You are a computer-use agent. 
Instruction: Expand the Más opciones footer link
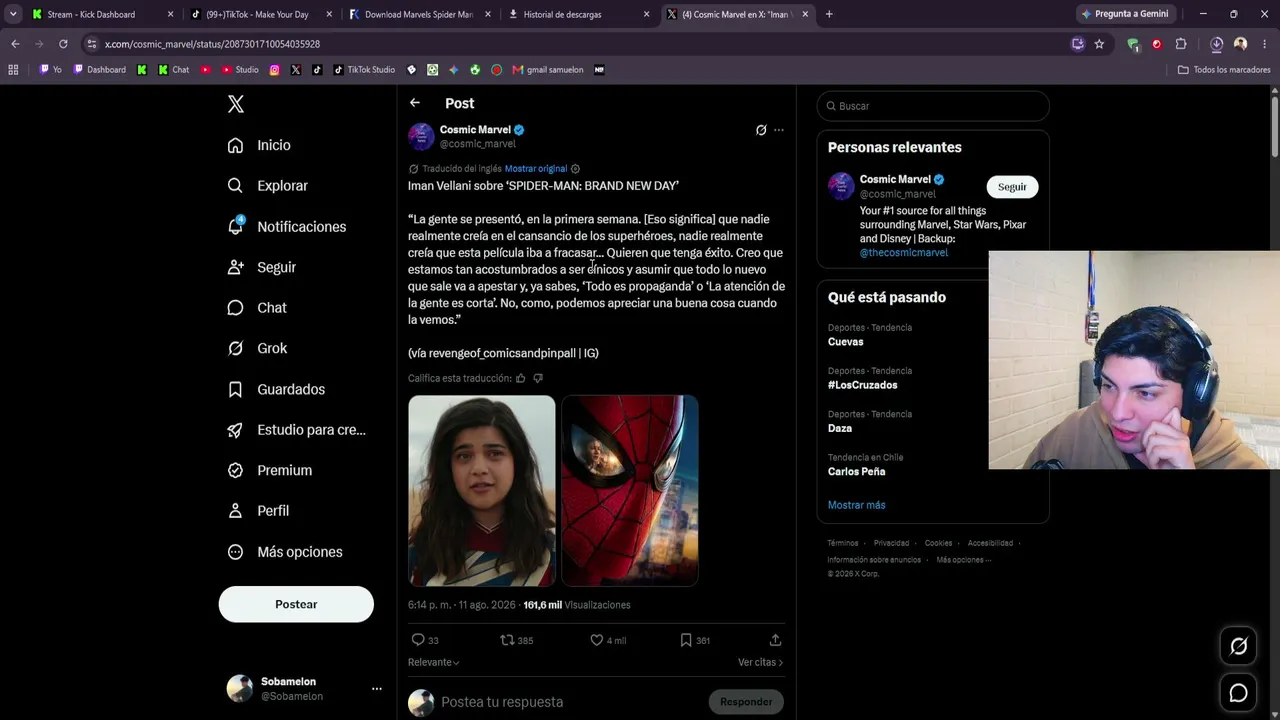coord(964,560)
